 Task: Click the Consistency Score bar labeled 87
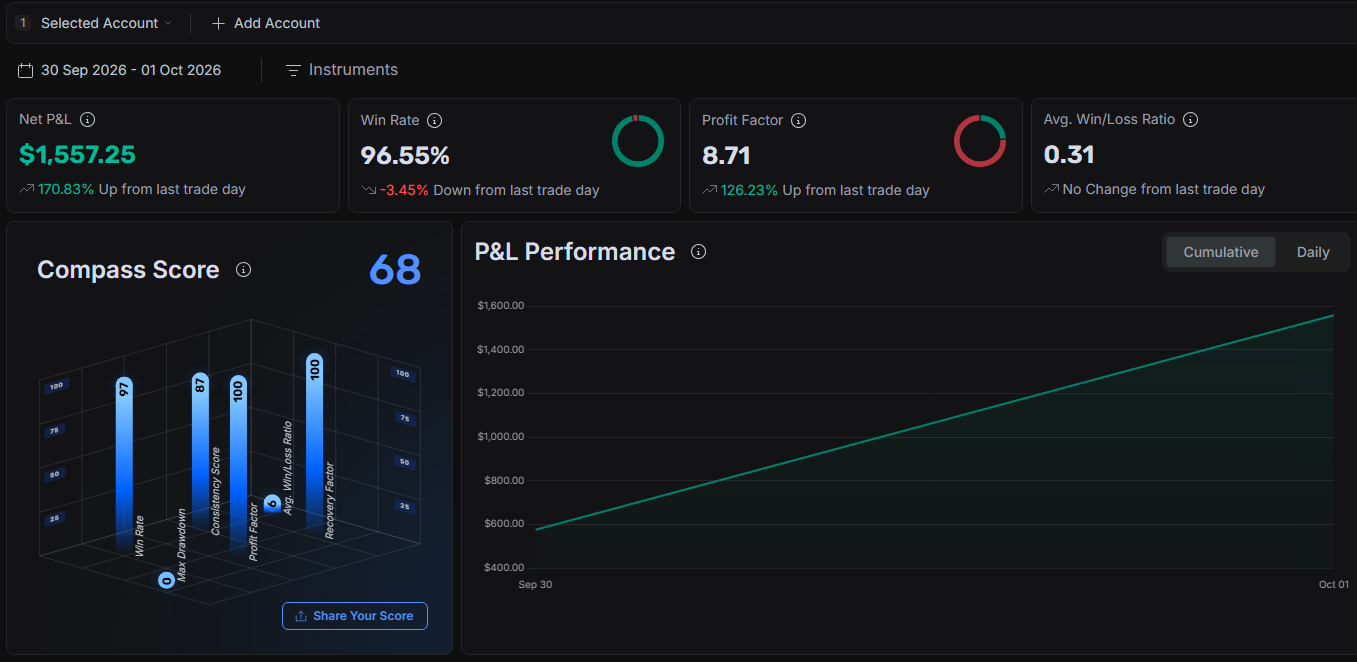pos(201,451)
